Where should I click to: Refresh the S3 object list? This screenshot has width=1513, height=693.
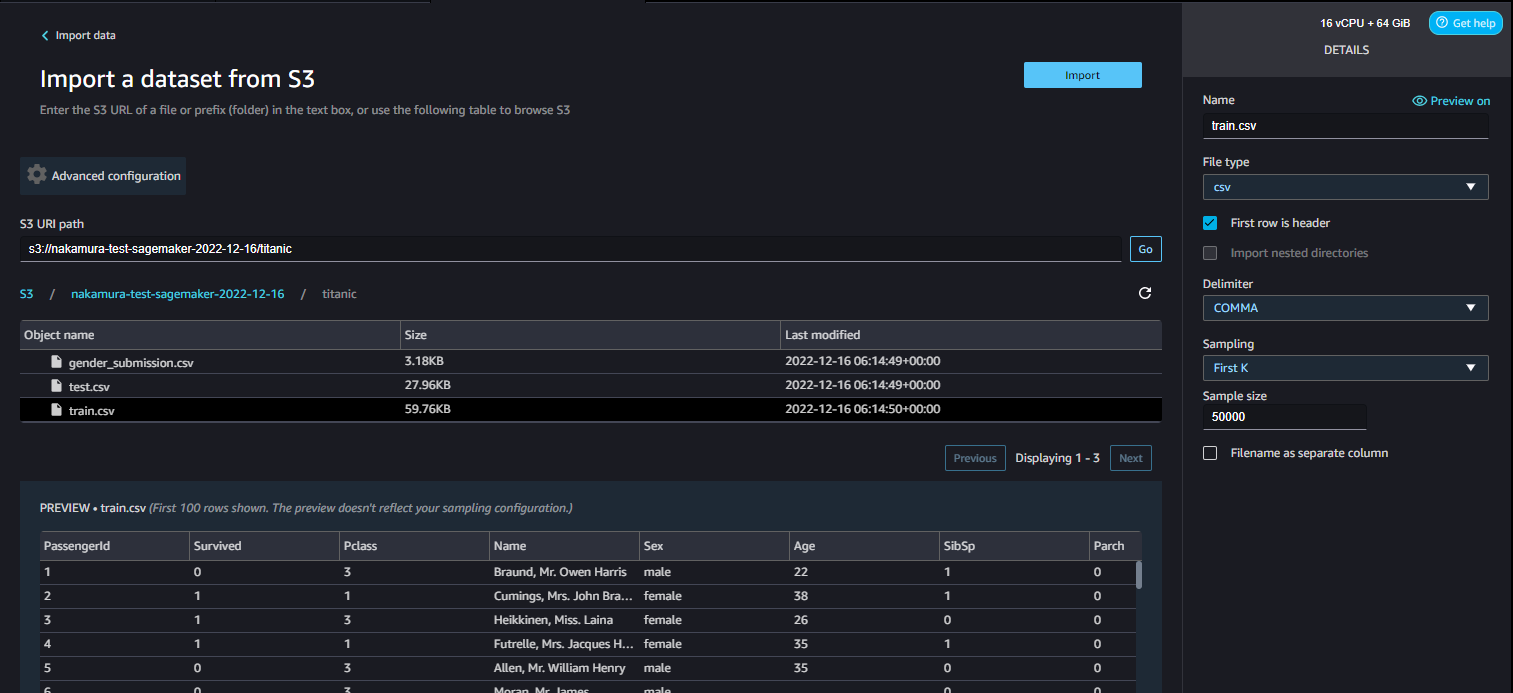[1145, 293]
